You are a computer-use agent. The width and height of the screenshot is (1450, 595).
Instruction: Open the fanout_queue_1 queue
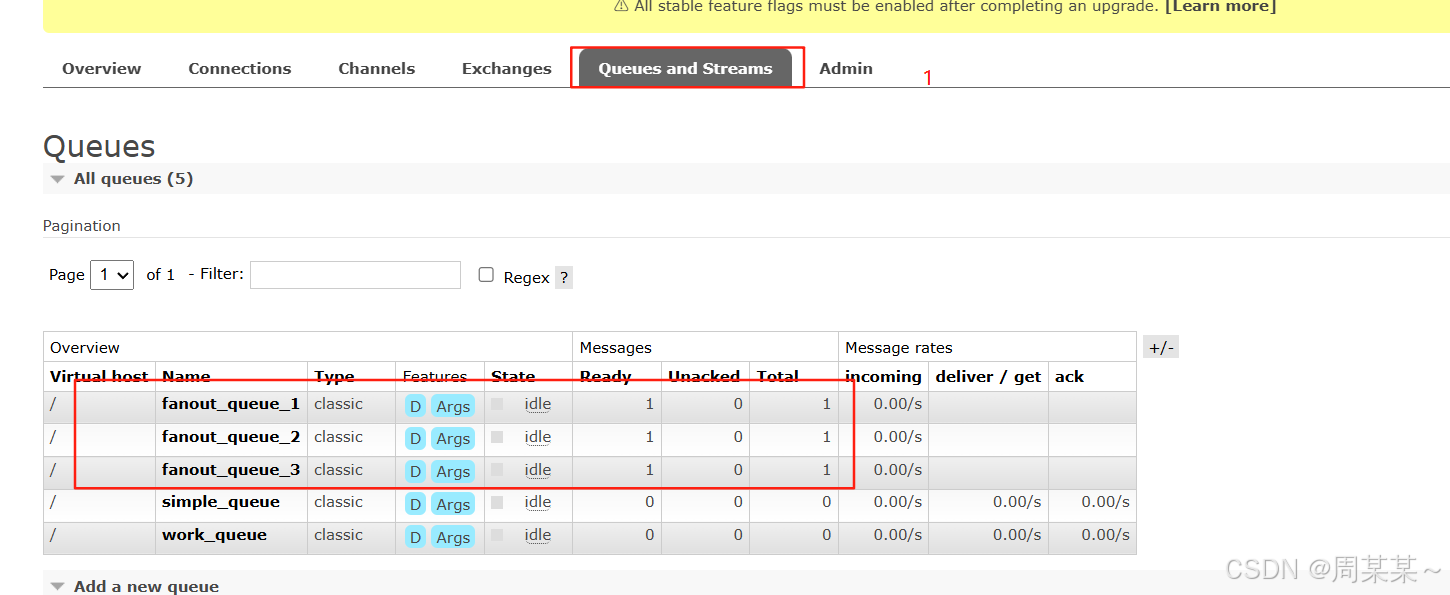[x=231, y=404]
